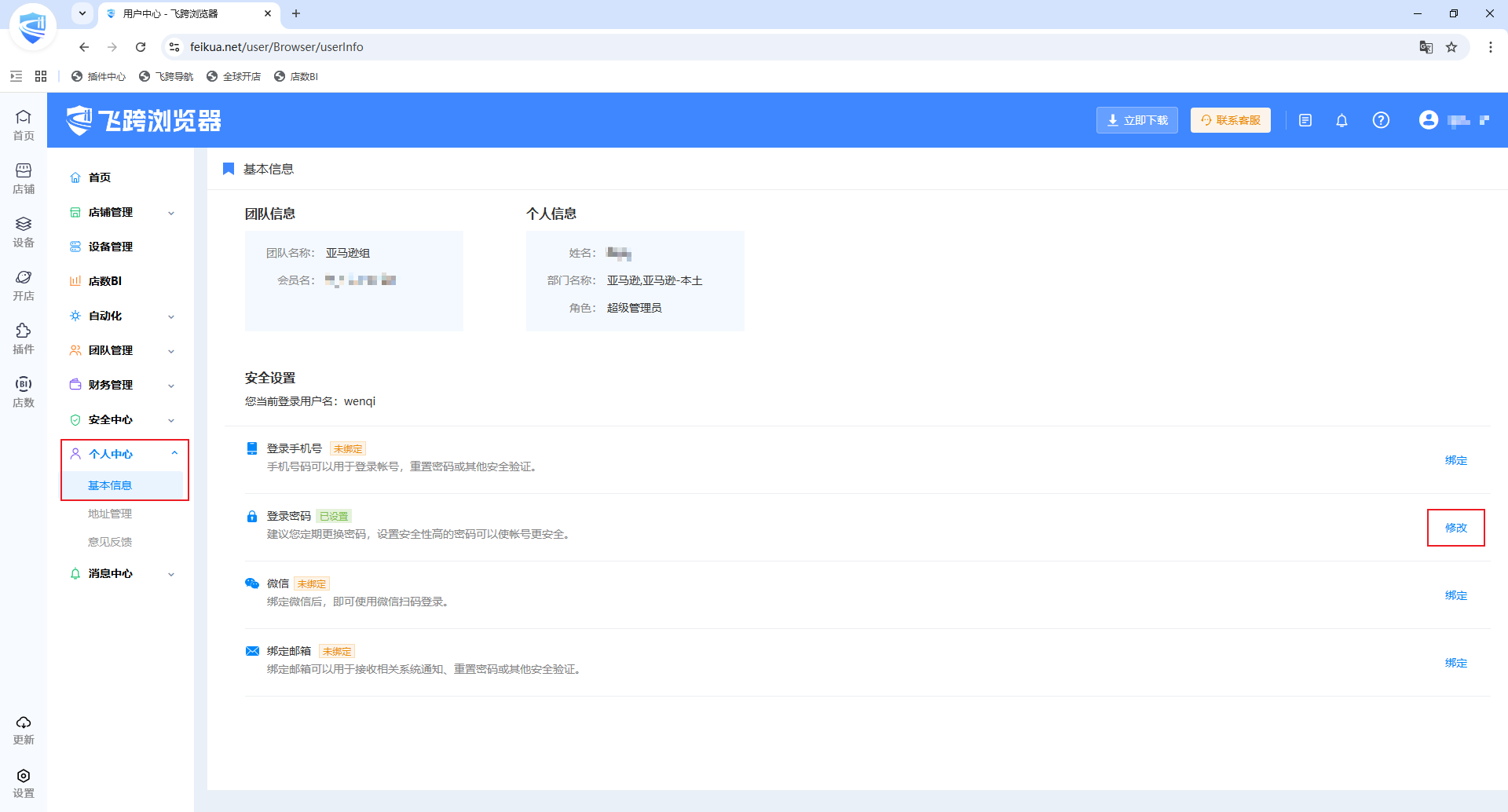This screenshot has height=812, width=1508.
Task: Expand the 消息中心 menu
Action: (x=123, y=573)
